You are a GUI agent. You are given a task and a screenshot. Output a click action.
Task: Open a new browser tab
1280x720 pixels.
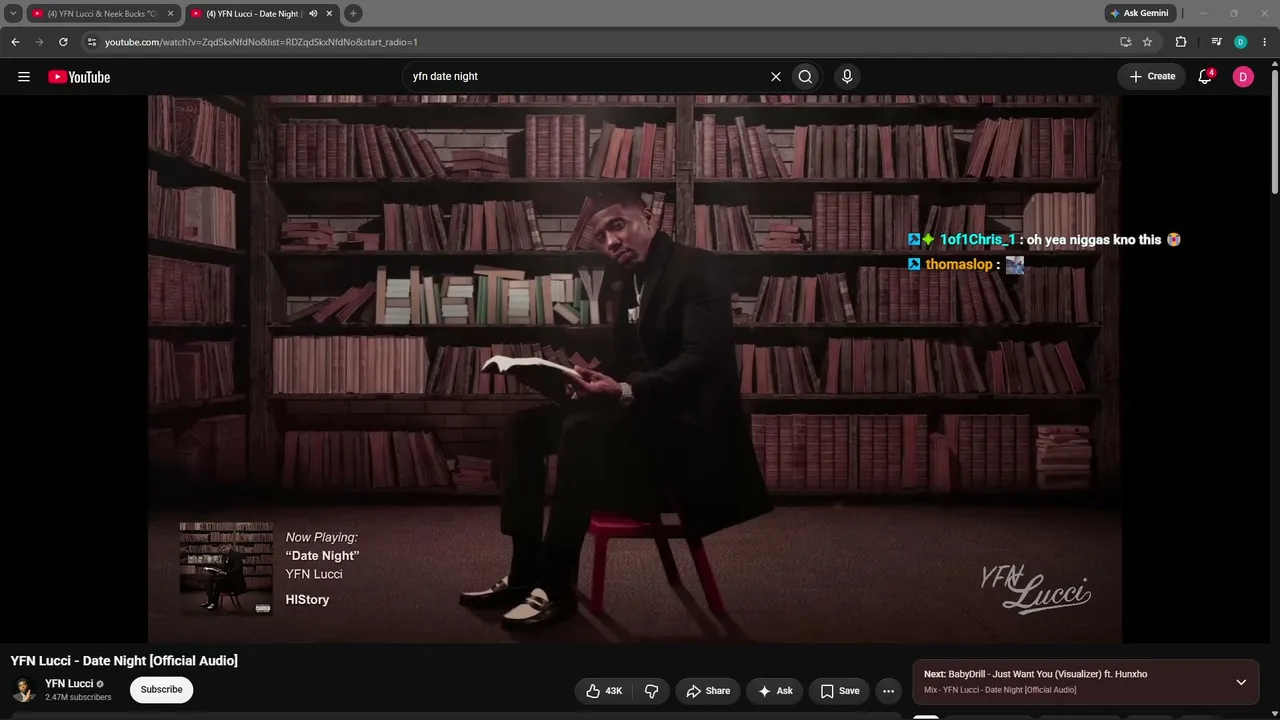pyautogui.click(x=353, y=13)
